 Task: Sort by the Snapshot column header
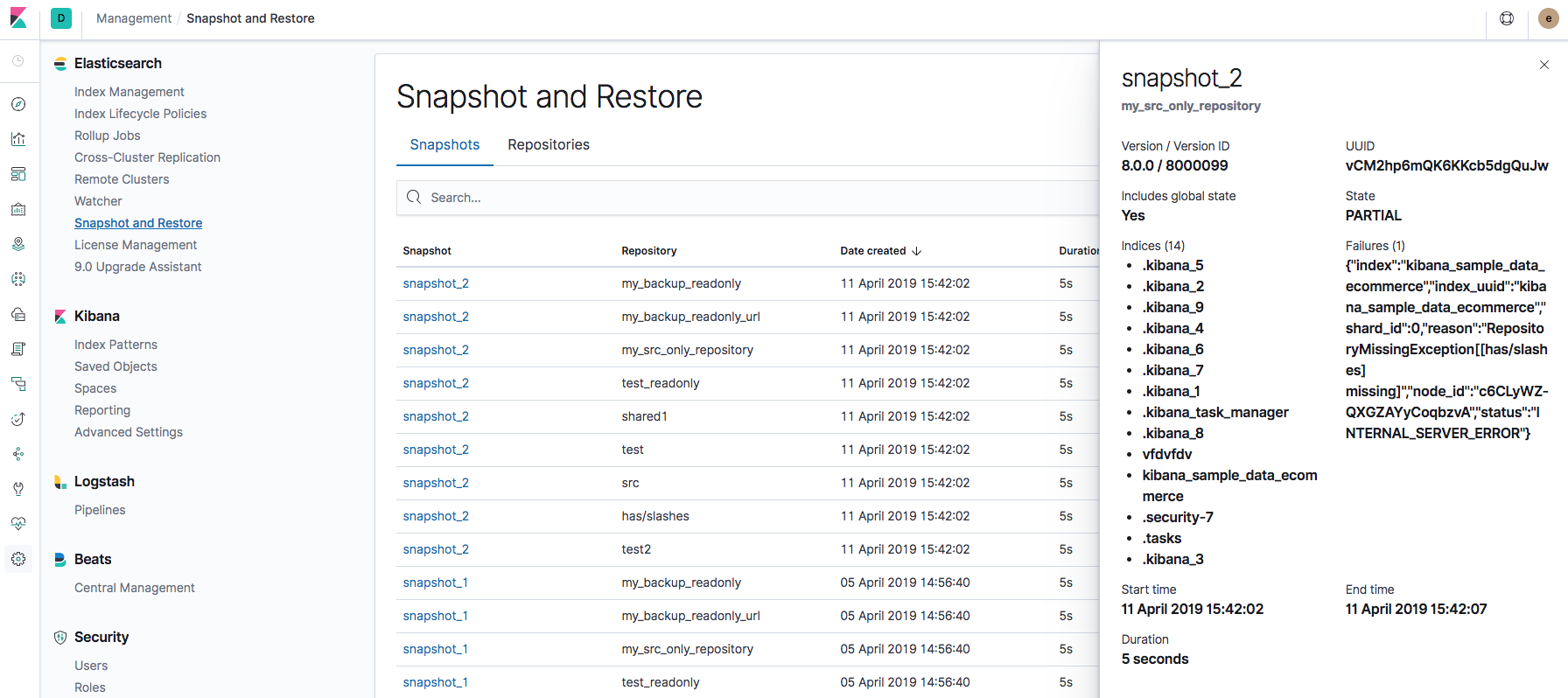427,251
